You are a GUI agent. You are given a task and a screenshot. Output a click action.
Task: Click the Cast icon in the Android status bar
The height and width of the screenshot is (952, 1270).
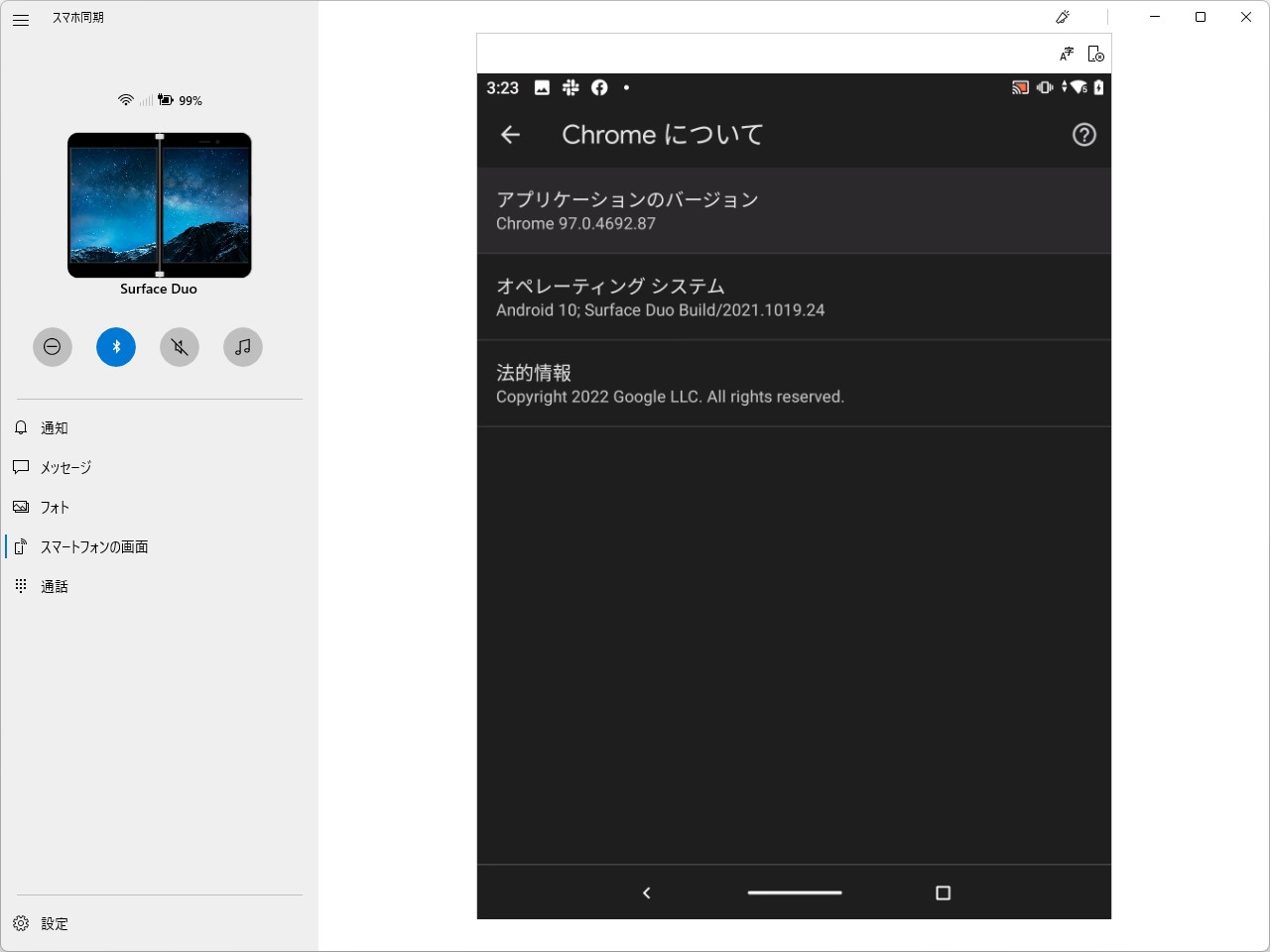point(1020,87)
